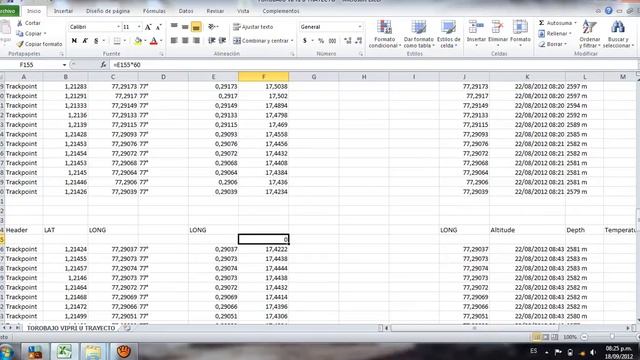640x360 pixels.
Task: Open Ordenar y filtrar
Action: (589, 34)
